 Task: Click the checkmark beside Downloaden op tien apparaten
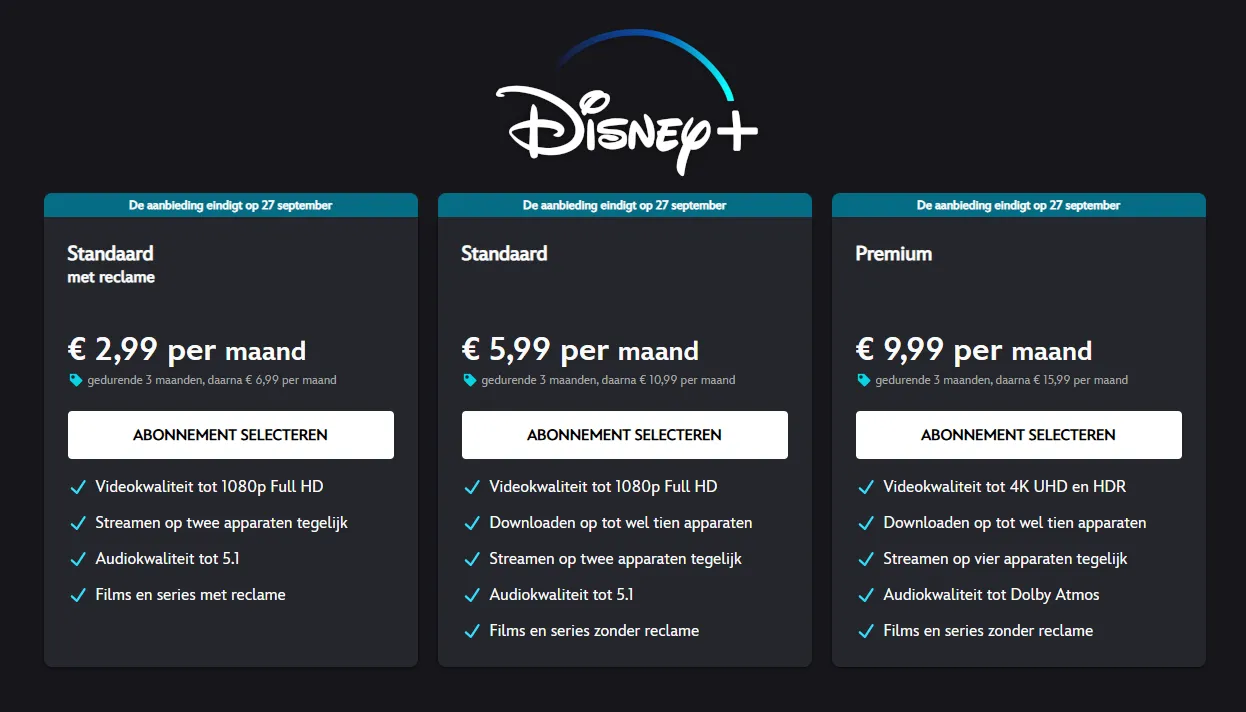(472, 523)
